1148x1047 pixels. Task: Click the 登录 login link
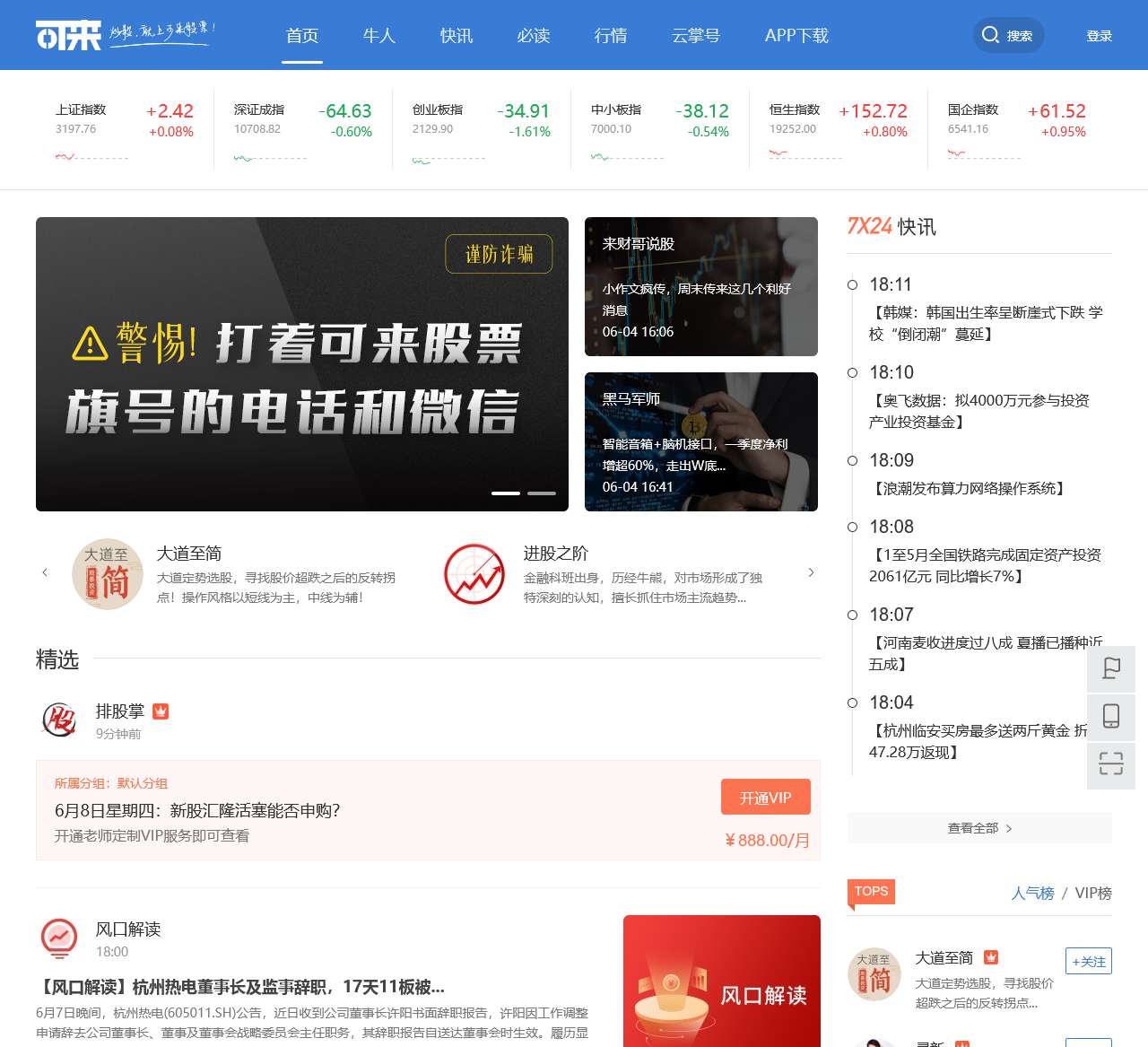click(x=1098, y=37)
